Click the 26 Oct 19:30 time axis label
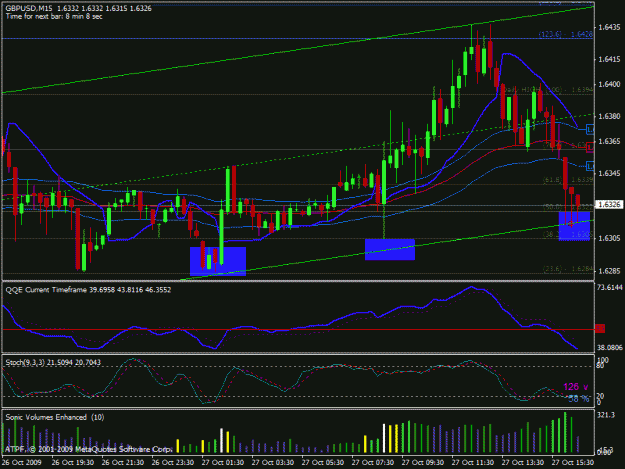 click(73, 463)
